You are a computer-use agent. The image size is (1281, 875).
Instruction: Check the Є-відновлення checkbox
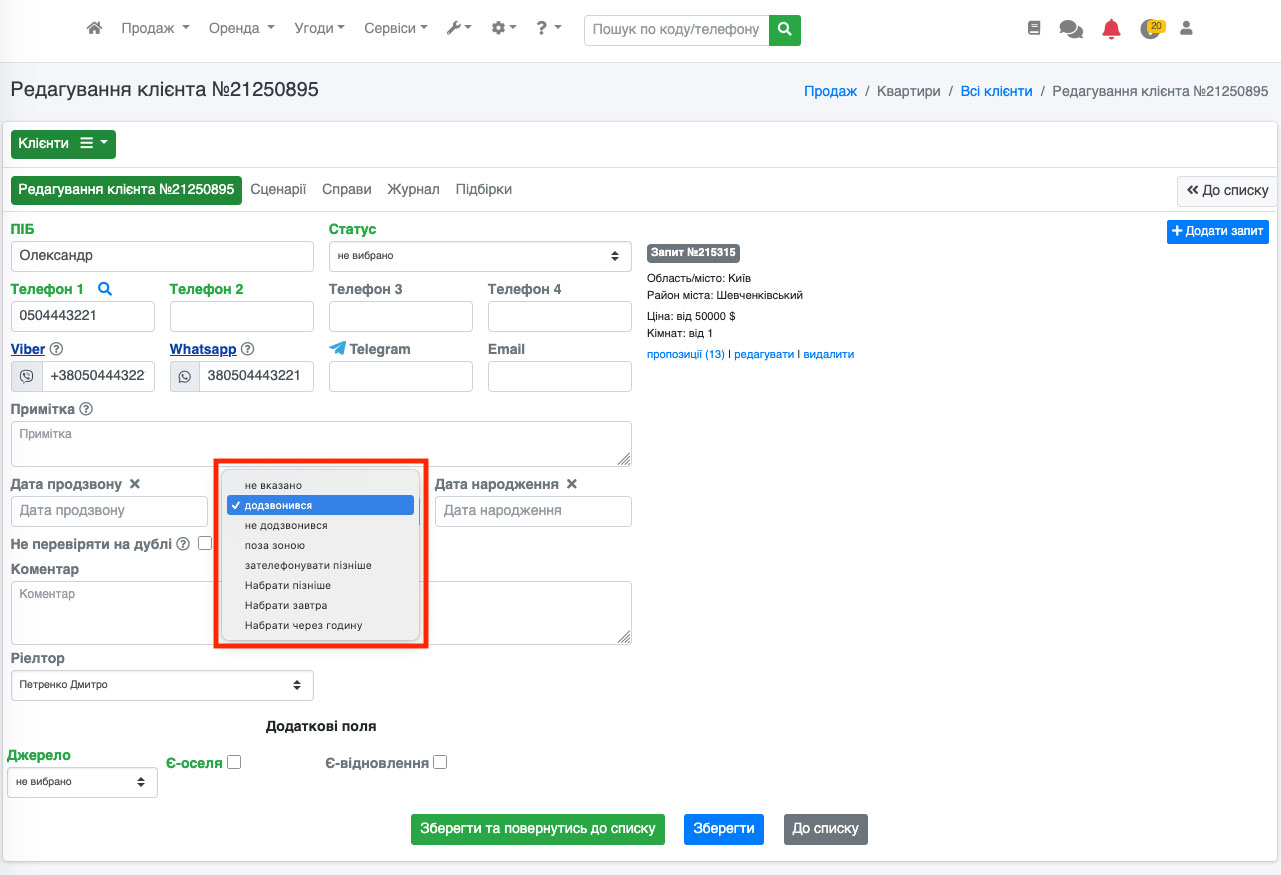point(440,762)
